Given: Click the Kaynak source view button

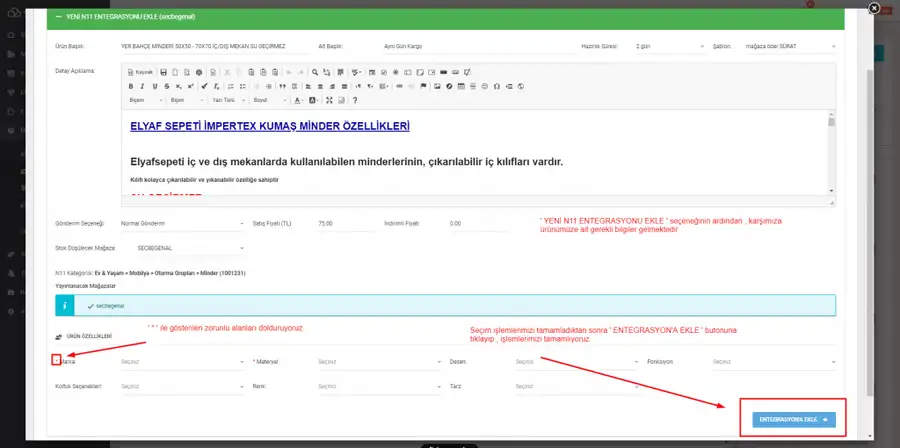Looking at the screenshot, I should 140,72.
